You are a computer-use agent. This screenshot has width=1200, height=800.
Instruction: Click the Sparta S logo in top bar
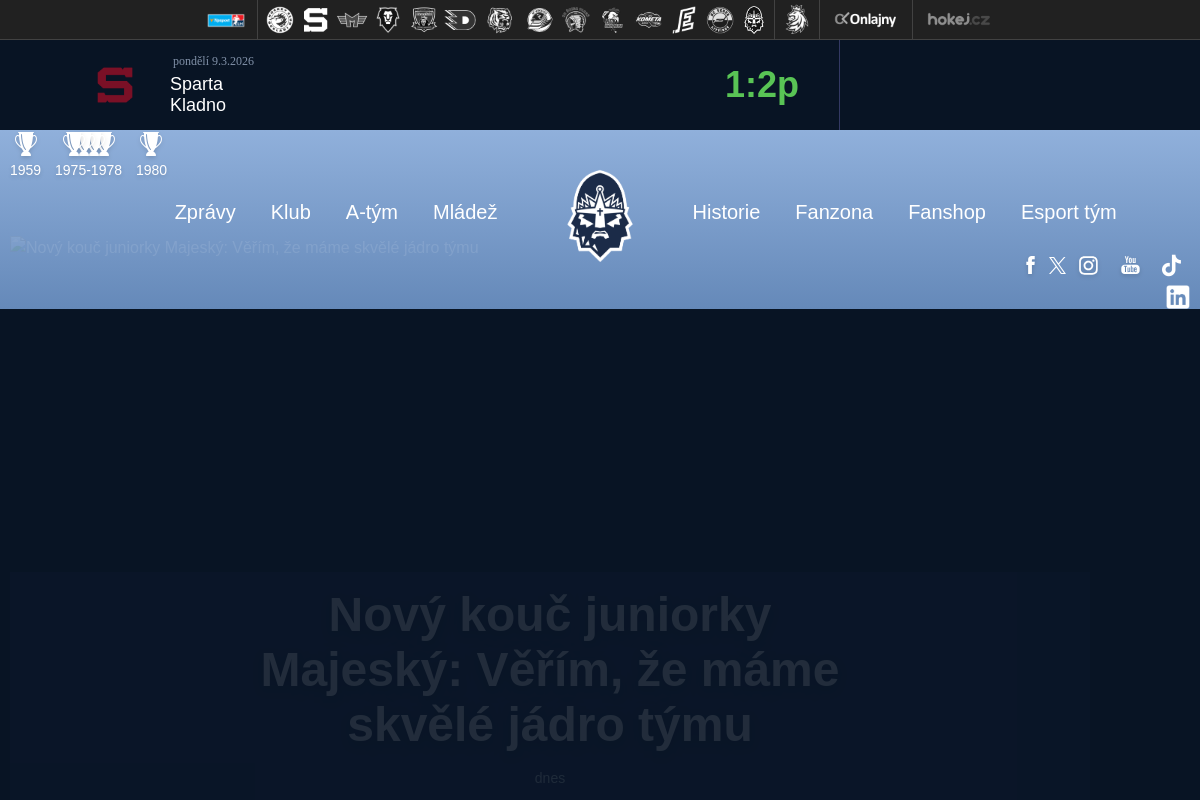click(x=316, y=20)
